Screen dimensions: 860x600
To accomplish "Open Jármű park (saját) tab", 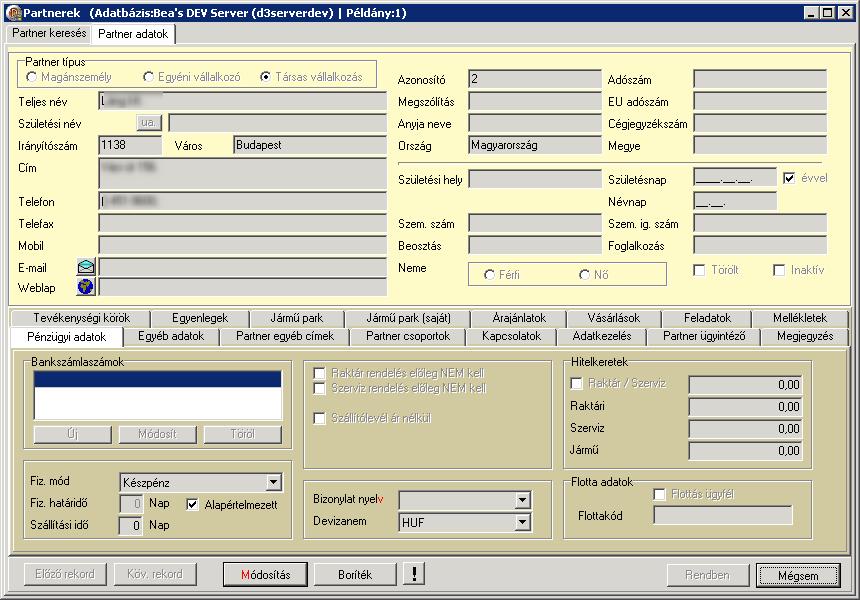I will pyautogui.click(x=408, y=318).
